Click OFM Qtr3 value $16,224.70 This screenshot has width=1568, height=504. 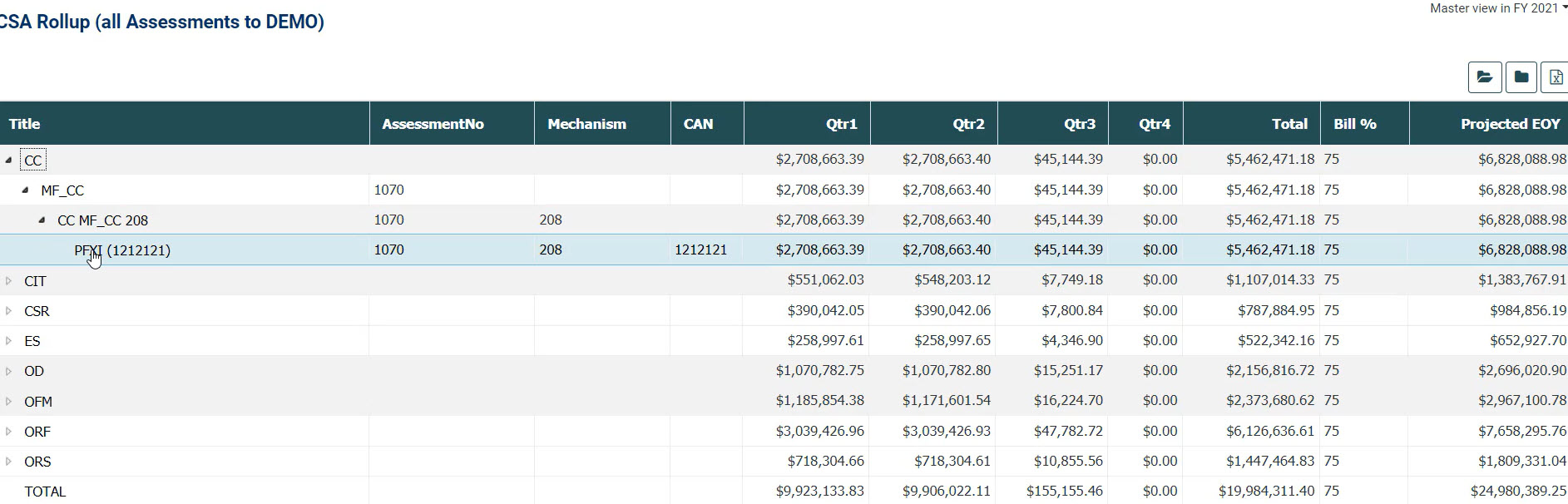1068,400
